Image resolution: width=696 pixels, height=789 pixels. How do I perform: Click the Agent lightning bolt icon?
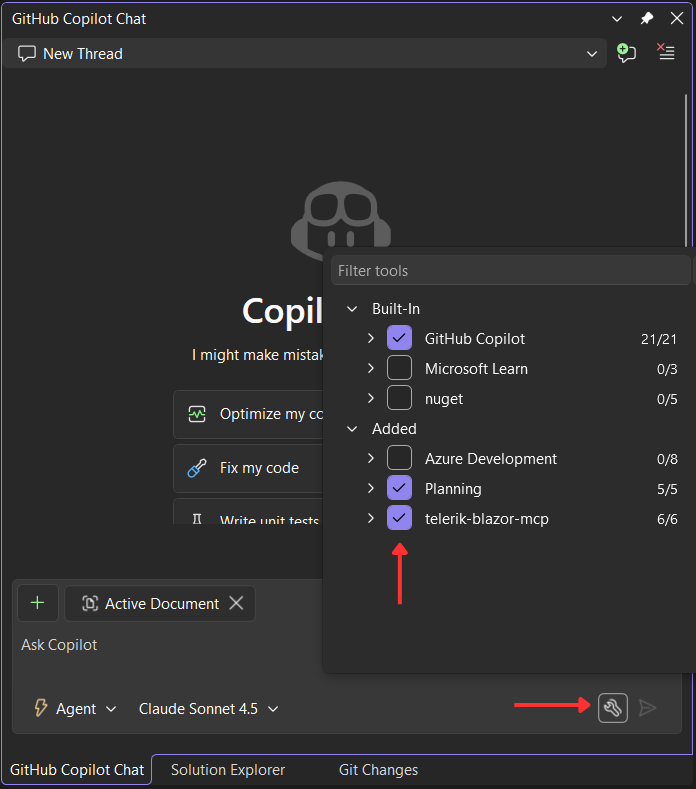(x=41, y=707)
